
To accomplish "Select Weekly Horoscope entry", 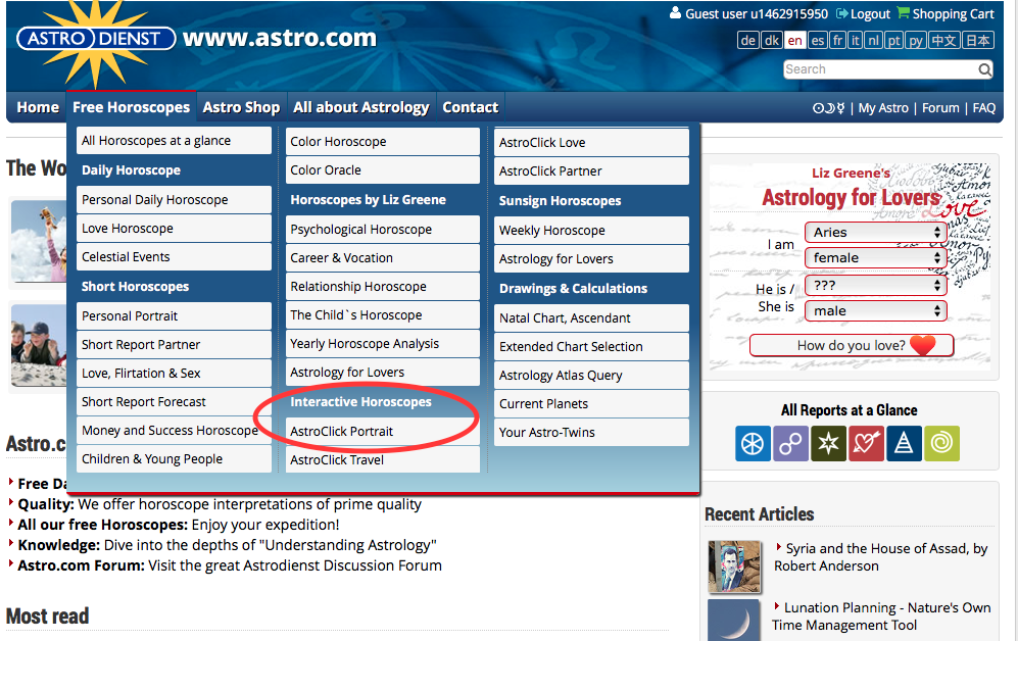I will click(591, 231).
